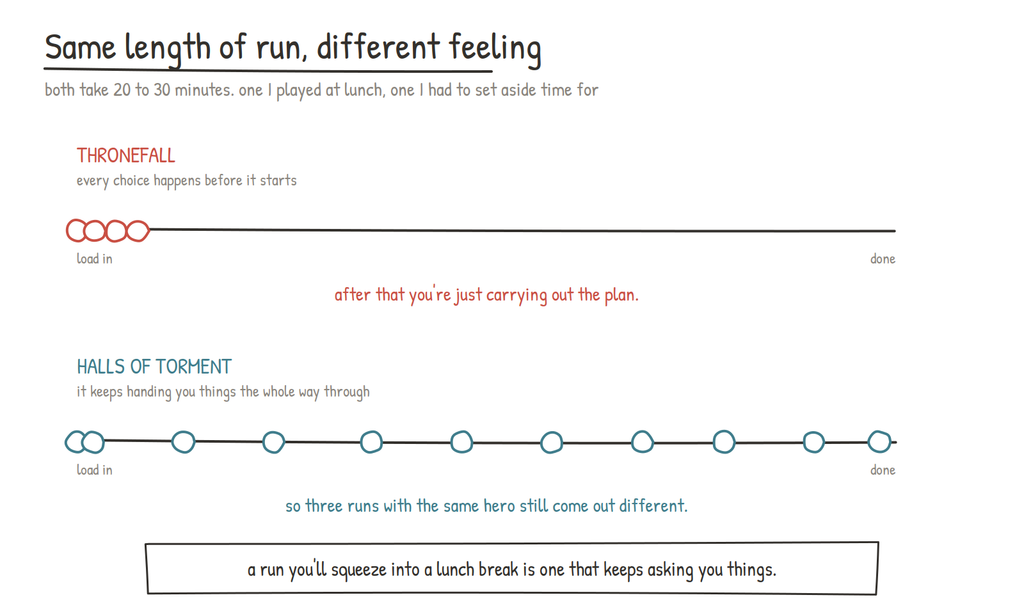The image size is (1024, 614).
Task: Click the subtitle about 20 to 30 minutes
Action: pos(321,90)
